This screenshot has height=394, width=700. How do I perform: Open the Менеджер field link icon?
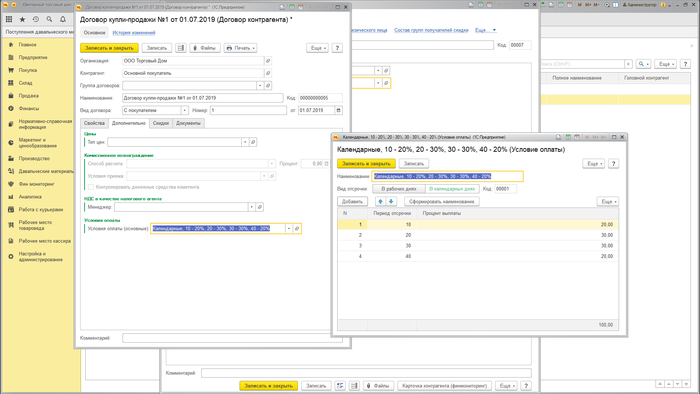click(x=259, y=207)
